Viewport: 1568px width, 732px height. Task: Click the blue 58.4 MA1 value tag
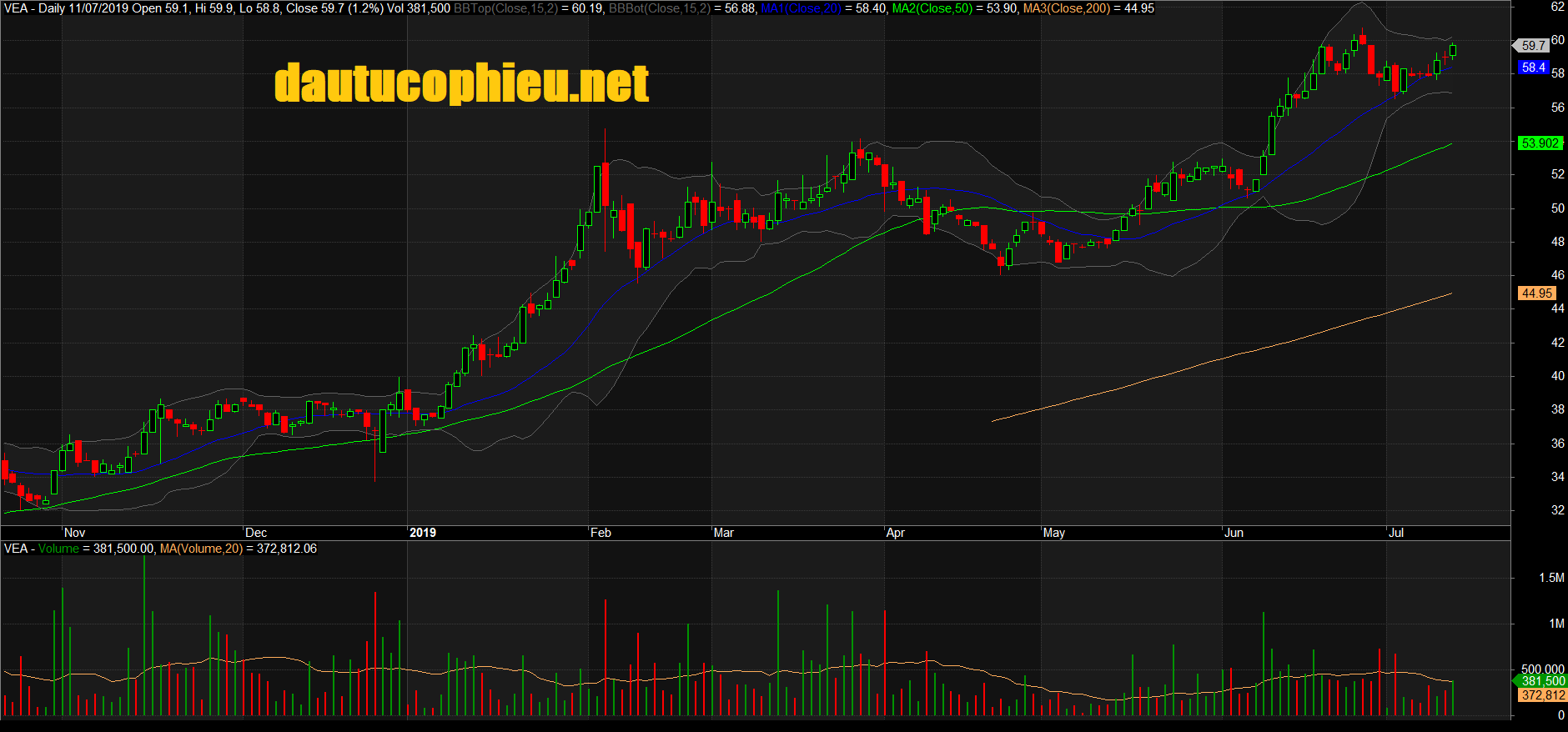(1533, 68)
